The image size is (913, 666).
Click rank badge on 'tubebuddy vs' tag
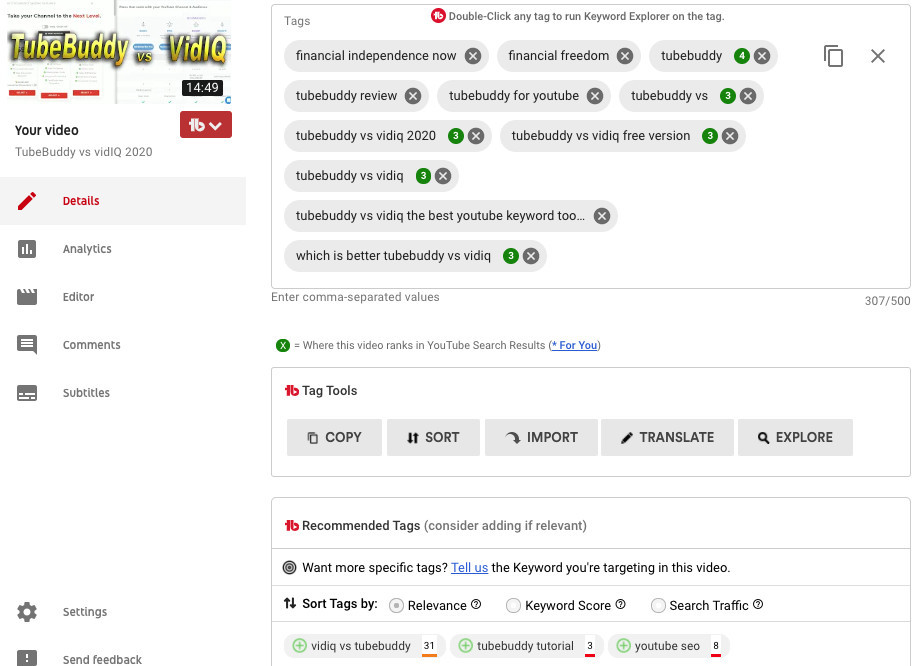pos(727,96)
